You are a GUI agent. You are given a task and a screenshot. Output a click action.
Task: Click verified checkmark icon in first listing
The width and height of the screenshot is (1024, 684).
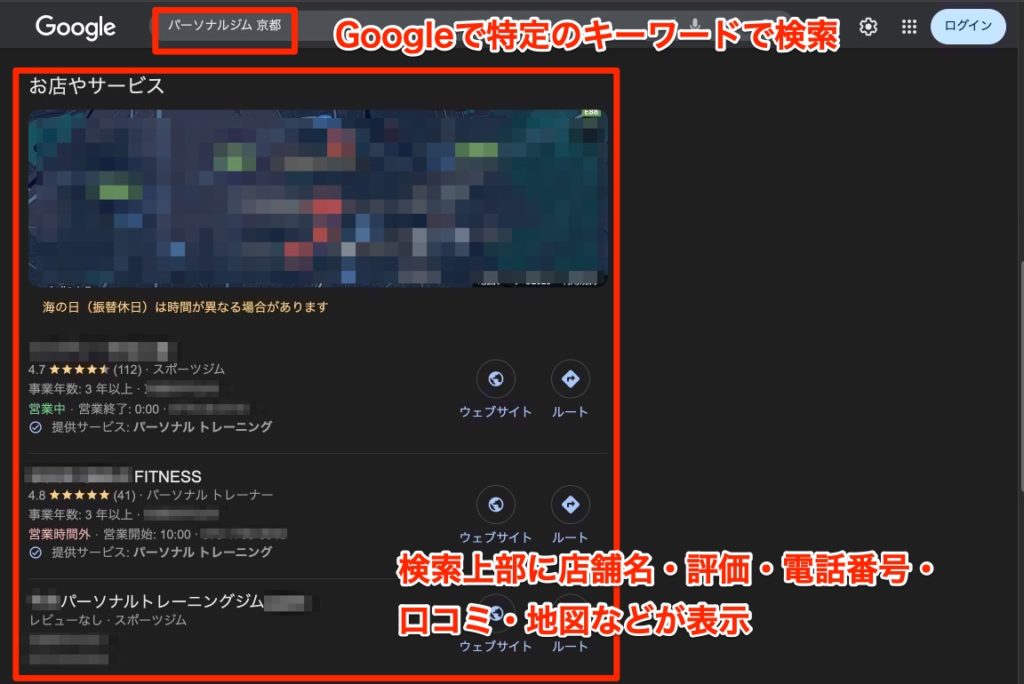(36, 427)
